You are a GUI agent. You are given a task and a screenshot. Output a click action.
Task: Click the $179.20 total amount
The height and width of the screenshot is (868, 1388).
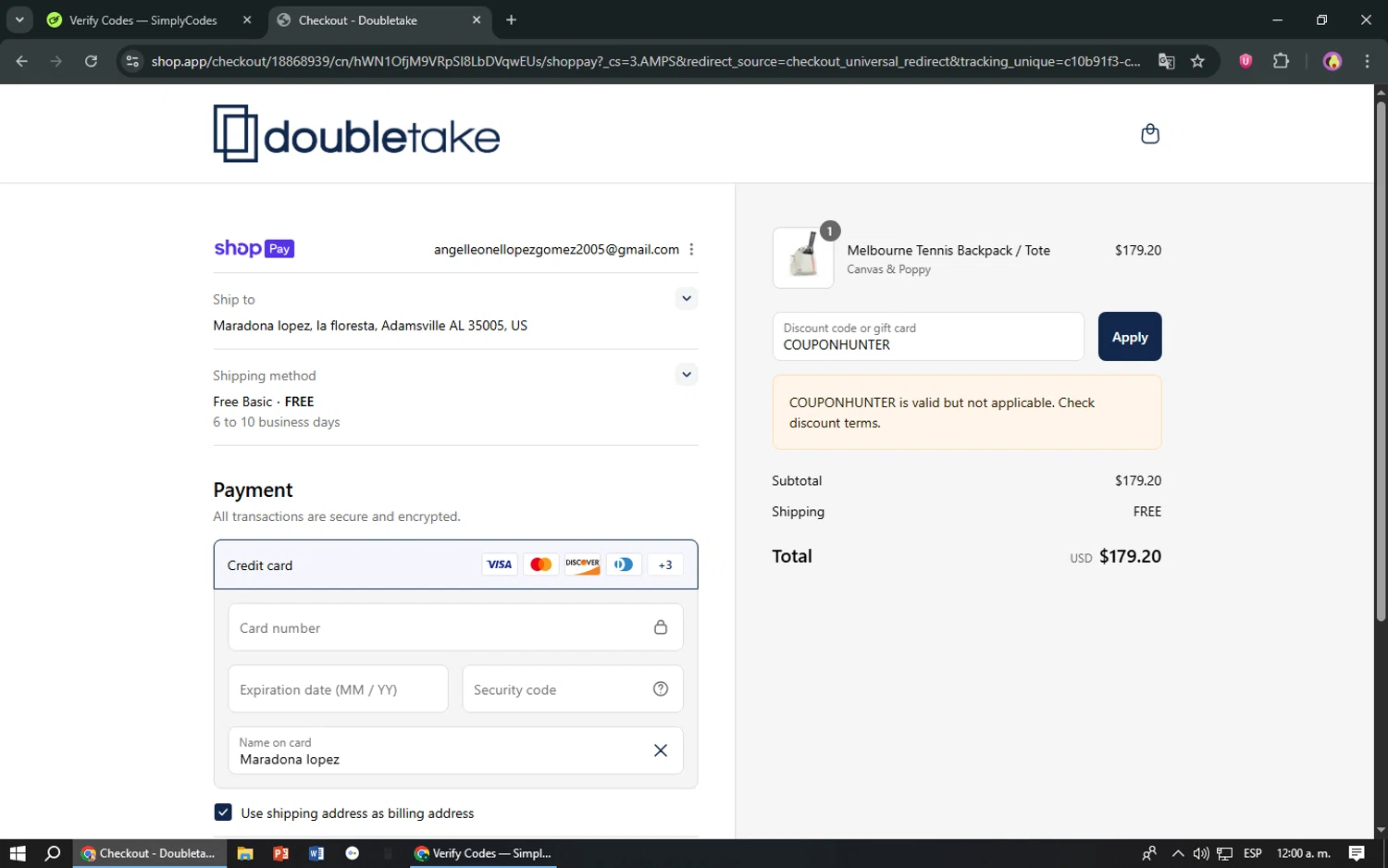(x=1130, y=556)
